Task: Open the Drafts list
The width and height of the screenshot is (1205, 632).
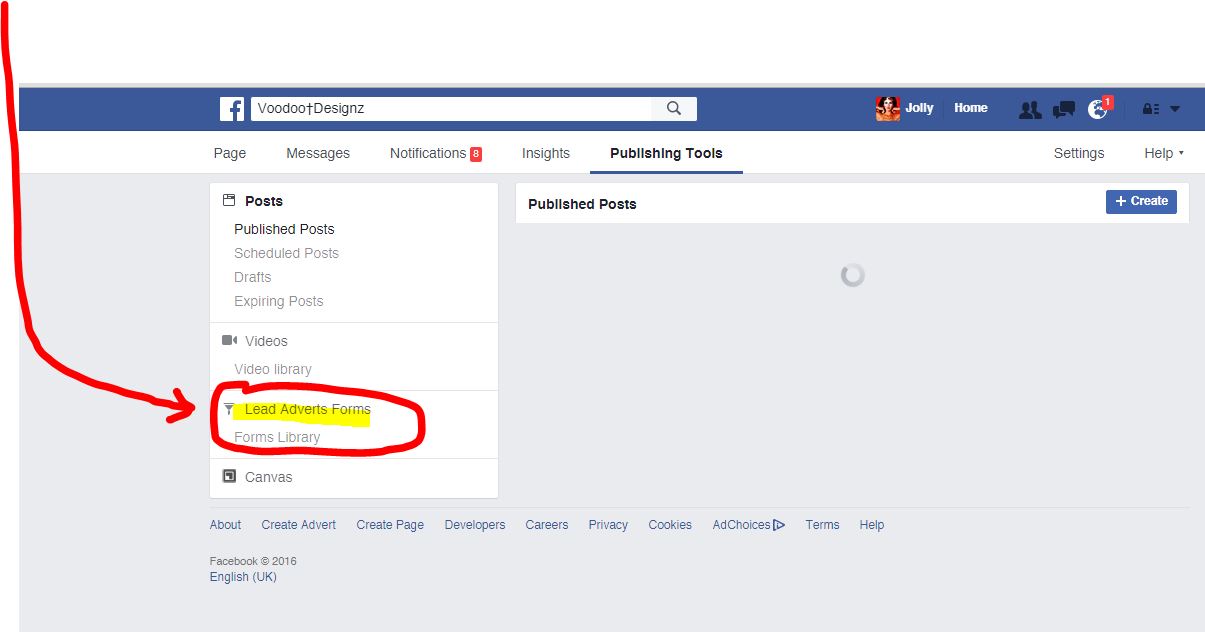Action: point(253,277)
